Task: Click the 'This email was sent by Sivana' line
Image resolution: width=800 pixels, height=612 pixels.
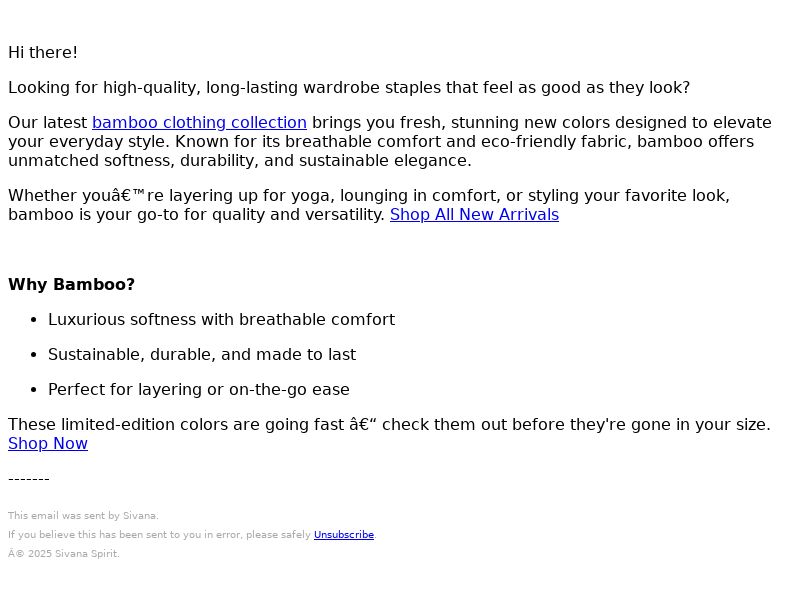Action: [x=83, y=516]
